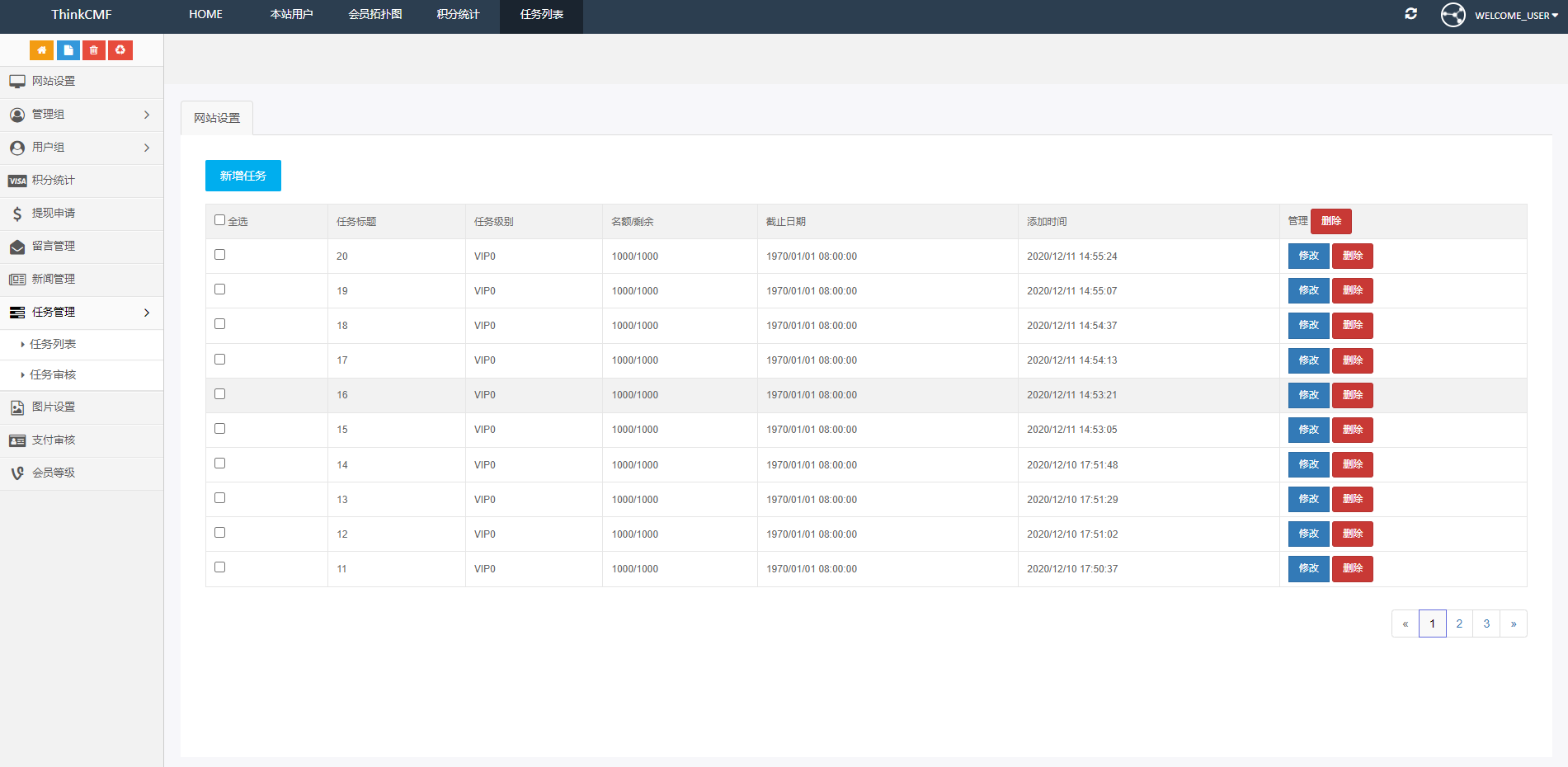The height and width of the screenshot is (767, 1568).
Task: Click the refresh icon in top bar
Action: point(1411,14)
